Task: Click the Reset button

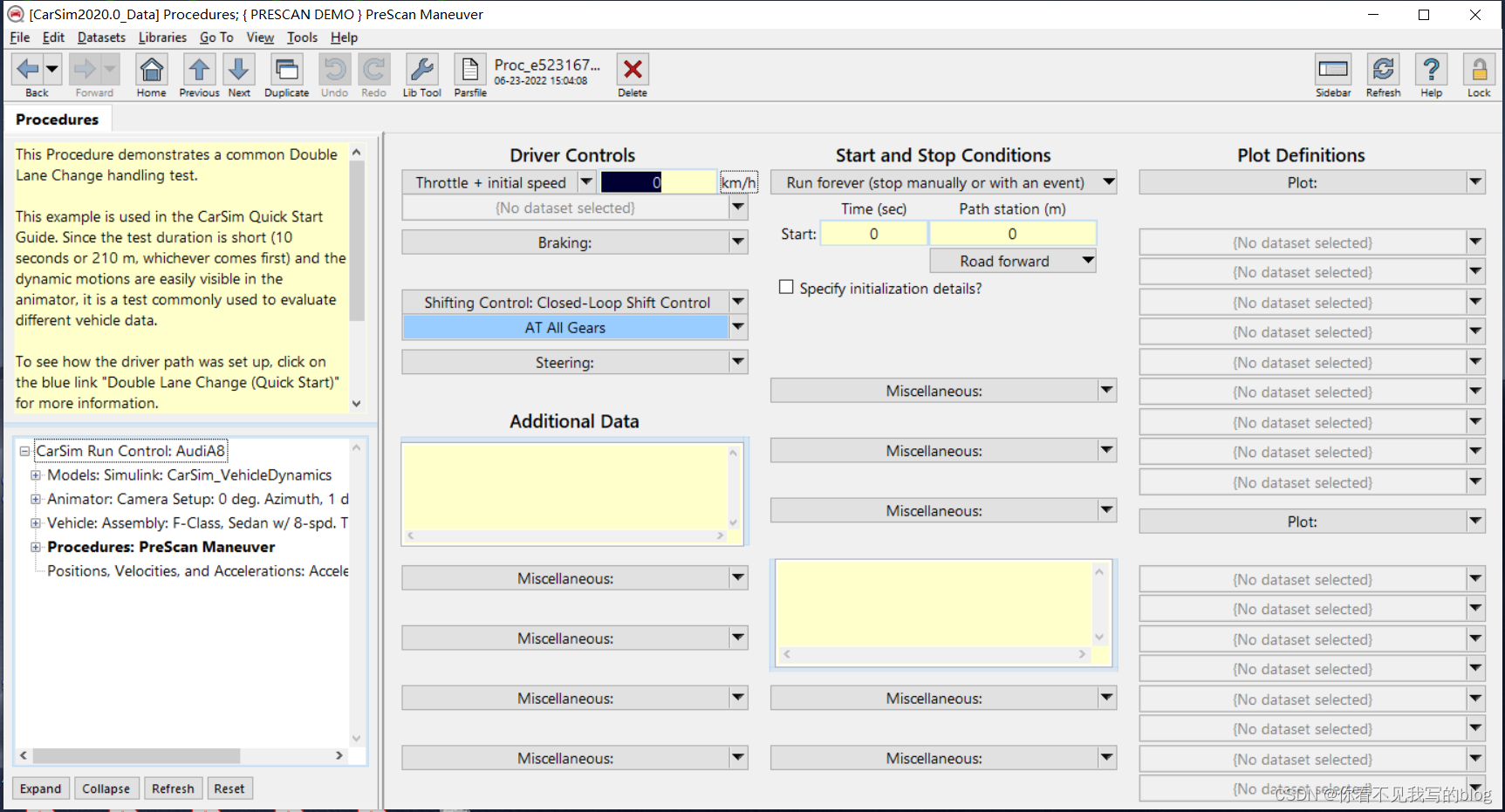Action: (229, 788)
